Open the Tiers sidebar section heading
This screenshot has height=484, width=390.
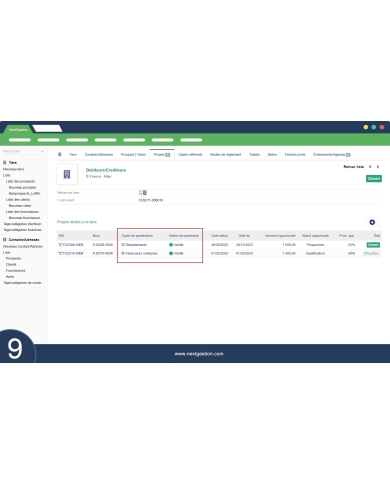pos(13,163)
